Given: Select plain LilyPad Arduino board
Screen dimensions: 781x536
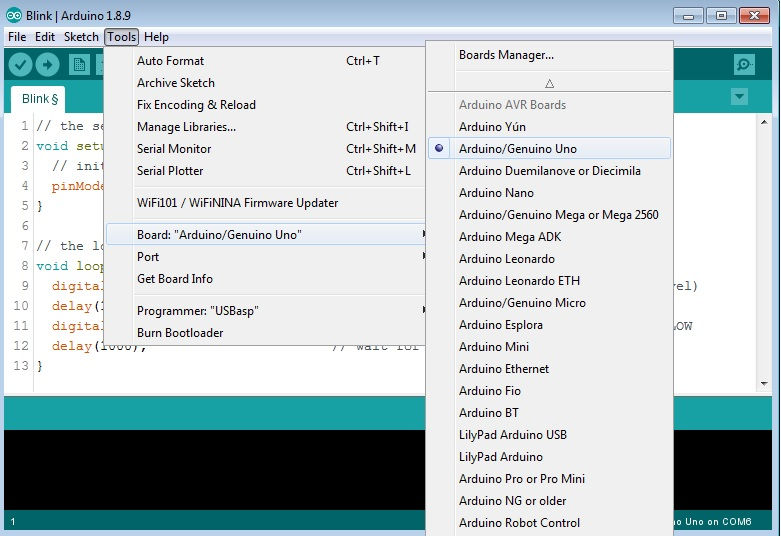Looking at the screenshot, I should [549, 456].
